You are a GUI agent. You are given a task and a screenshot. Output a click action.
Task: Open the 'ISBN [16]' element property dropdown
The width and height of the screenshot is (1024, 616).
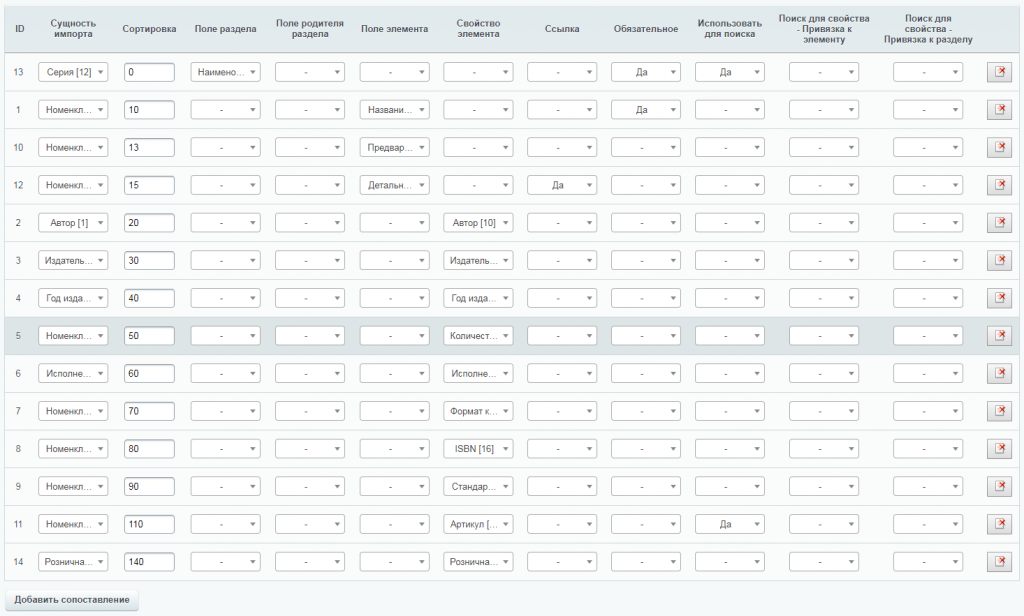478,449
